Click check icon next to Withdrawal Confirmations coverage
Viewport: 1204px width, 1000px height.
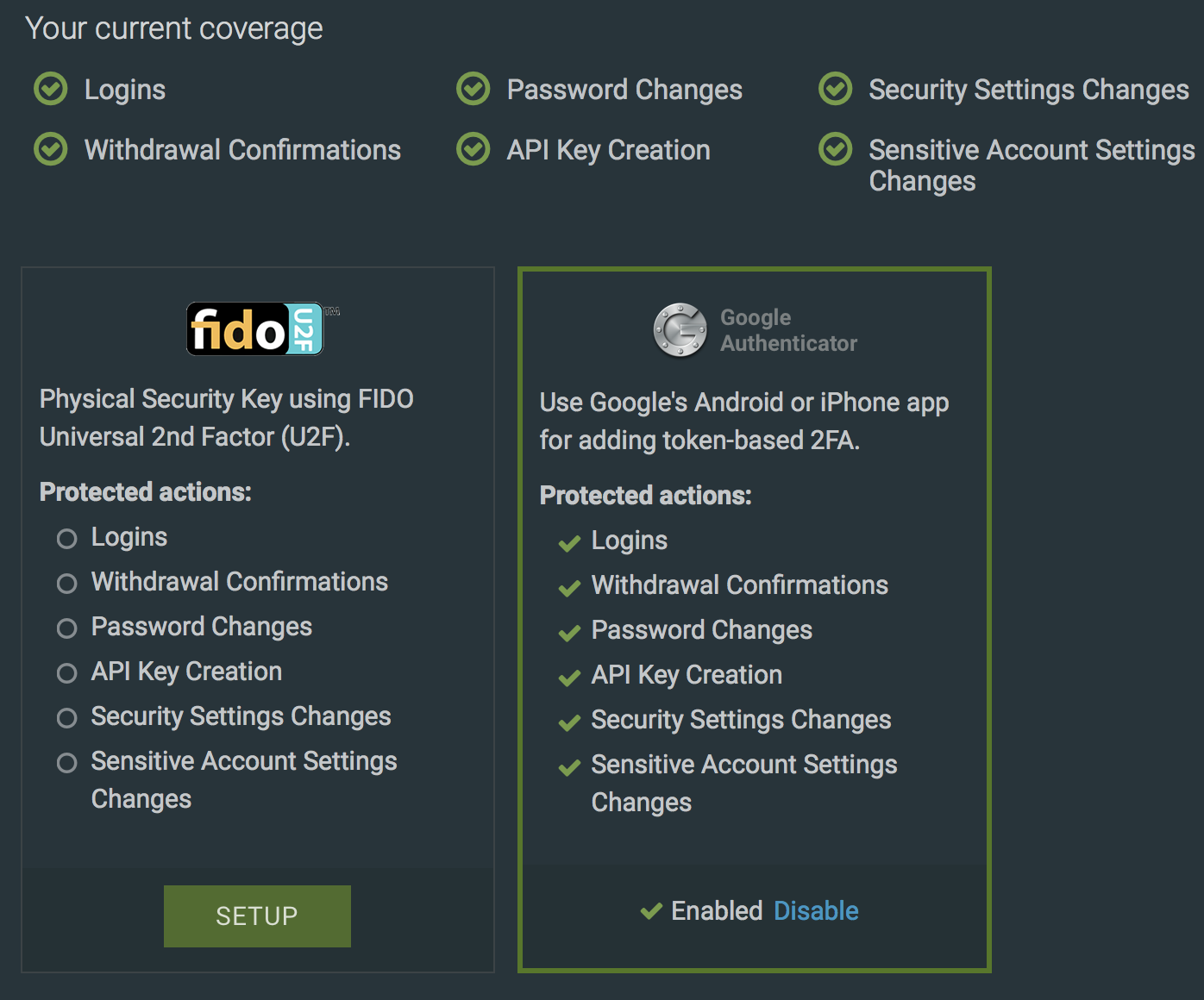tap(51, 149)
